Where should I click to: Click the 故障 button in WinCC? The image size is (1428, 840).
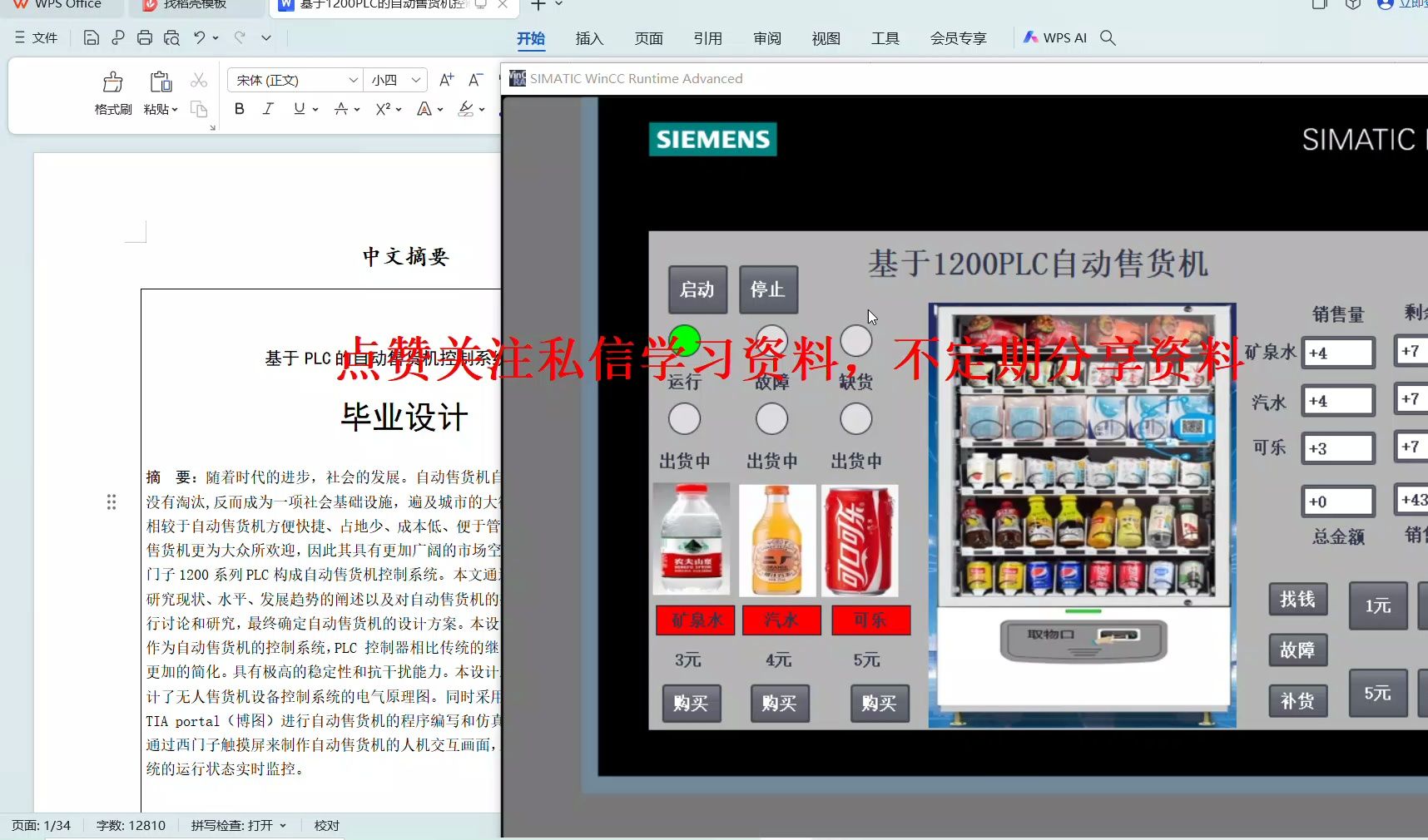tap(1297, 650)
